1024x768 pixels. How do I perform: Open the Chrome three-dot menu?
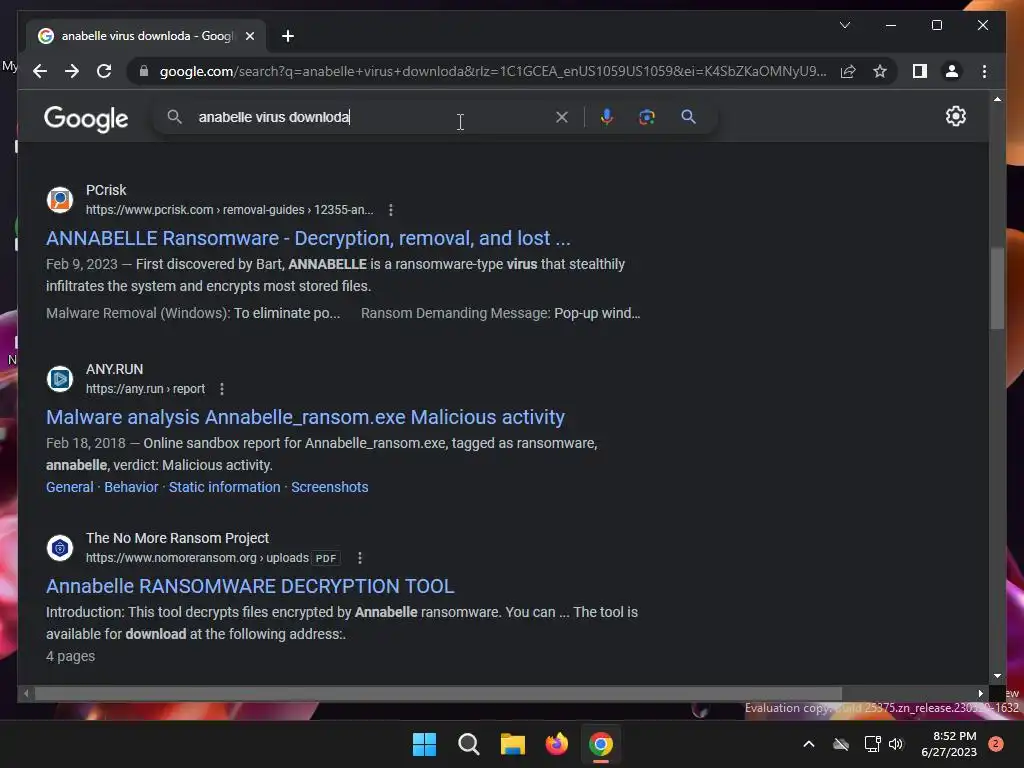coord(984,71)
